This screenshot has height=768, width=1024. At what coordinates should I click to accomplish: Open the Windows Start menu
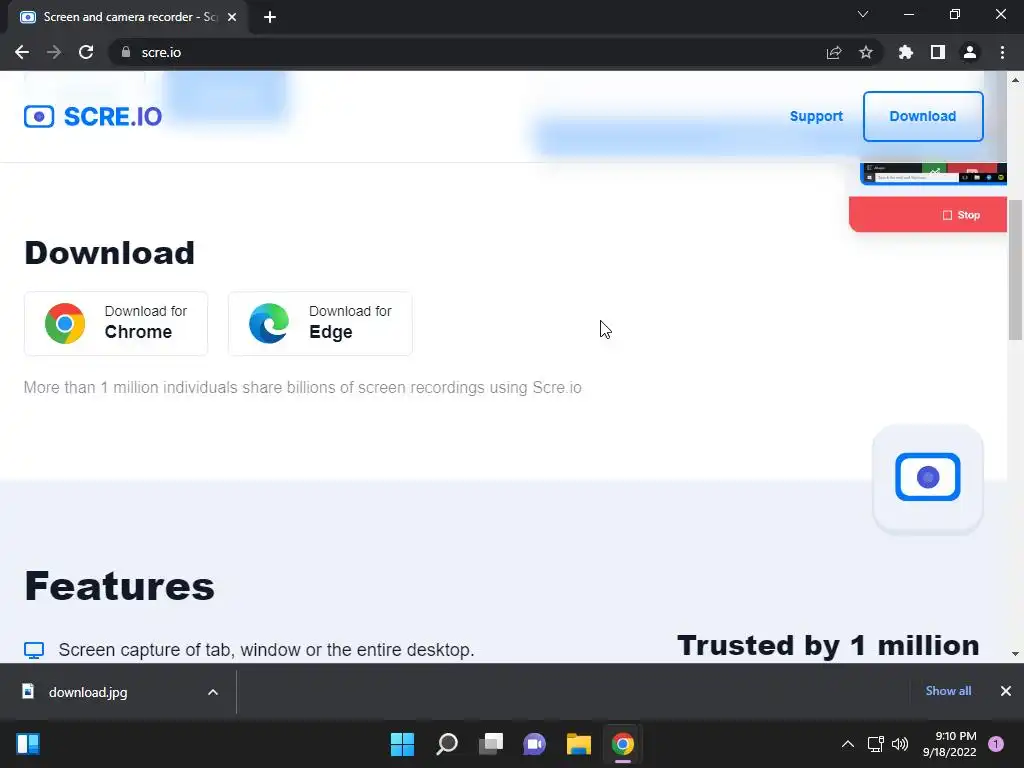coord(402,744)
